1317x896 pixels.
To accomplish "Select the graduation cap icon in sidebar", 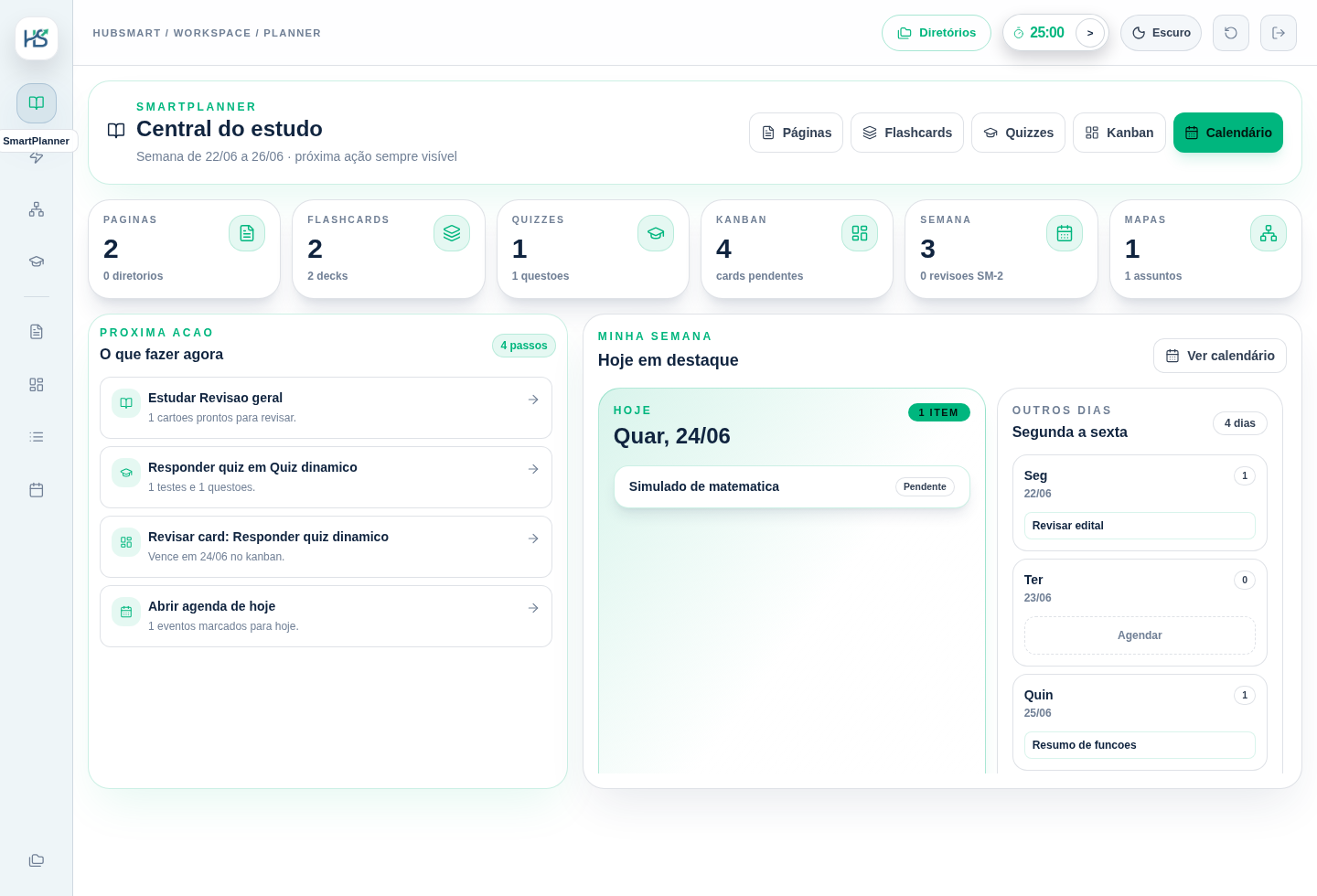I will (x=37, y=261).
